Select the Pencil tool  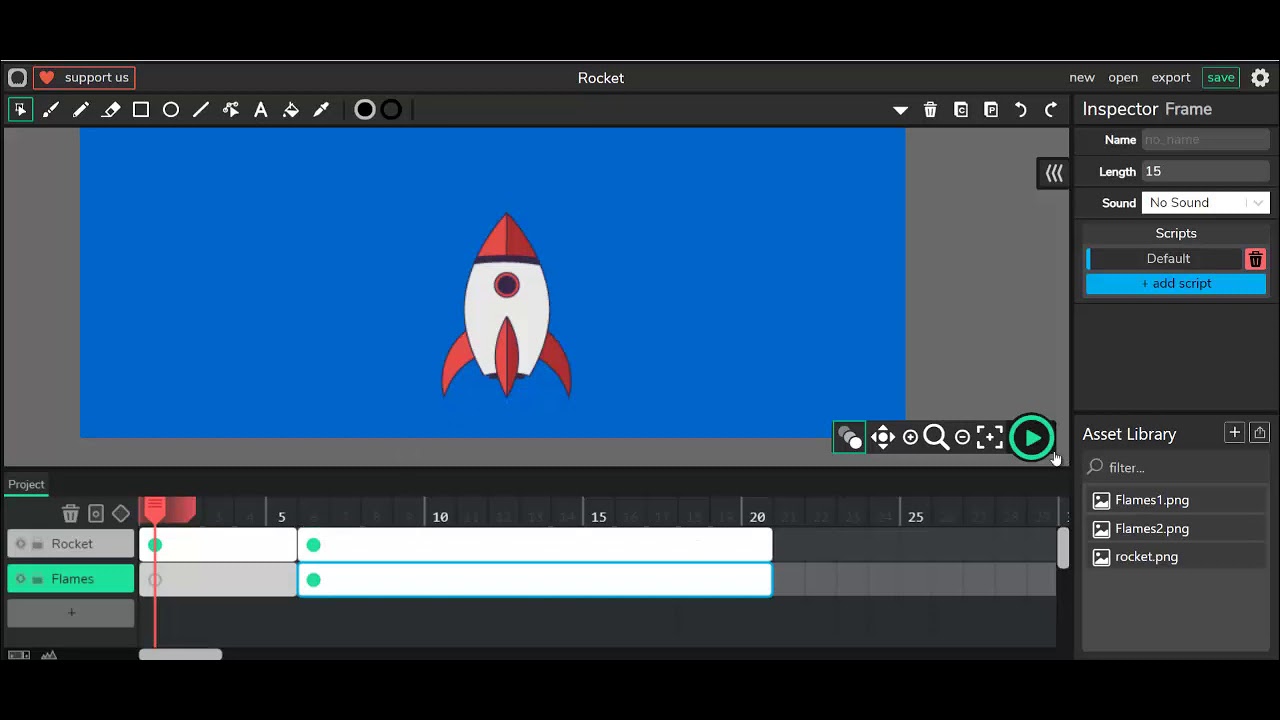point(81,110)
